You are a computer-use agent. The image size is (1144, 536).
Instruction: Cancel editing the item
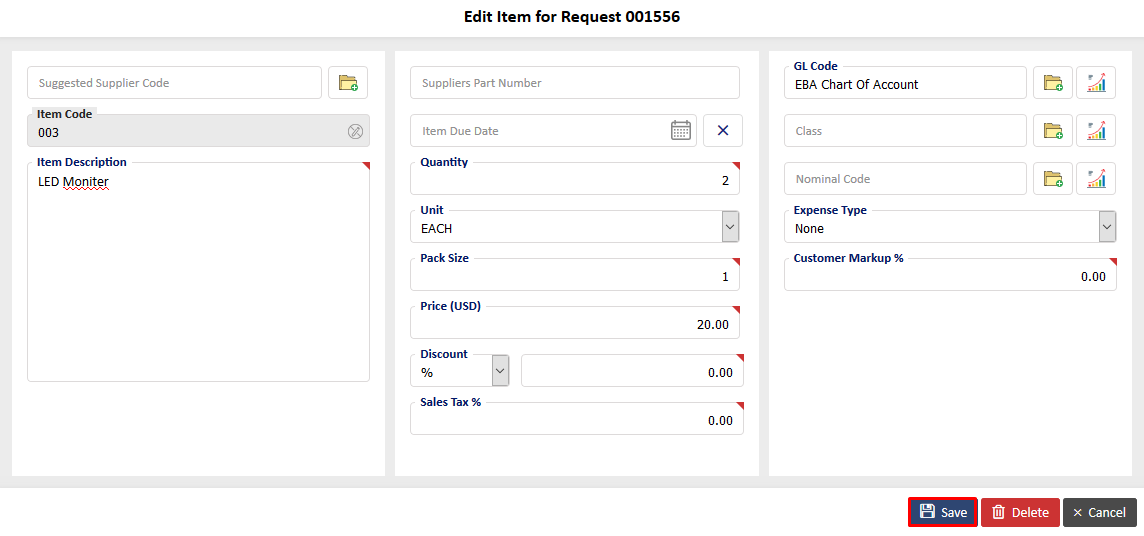click(1099, 513)
